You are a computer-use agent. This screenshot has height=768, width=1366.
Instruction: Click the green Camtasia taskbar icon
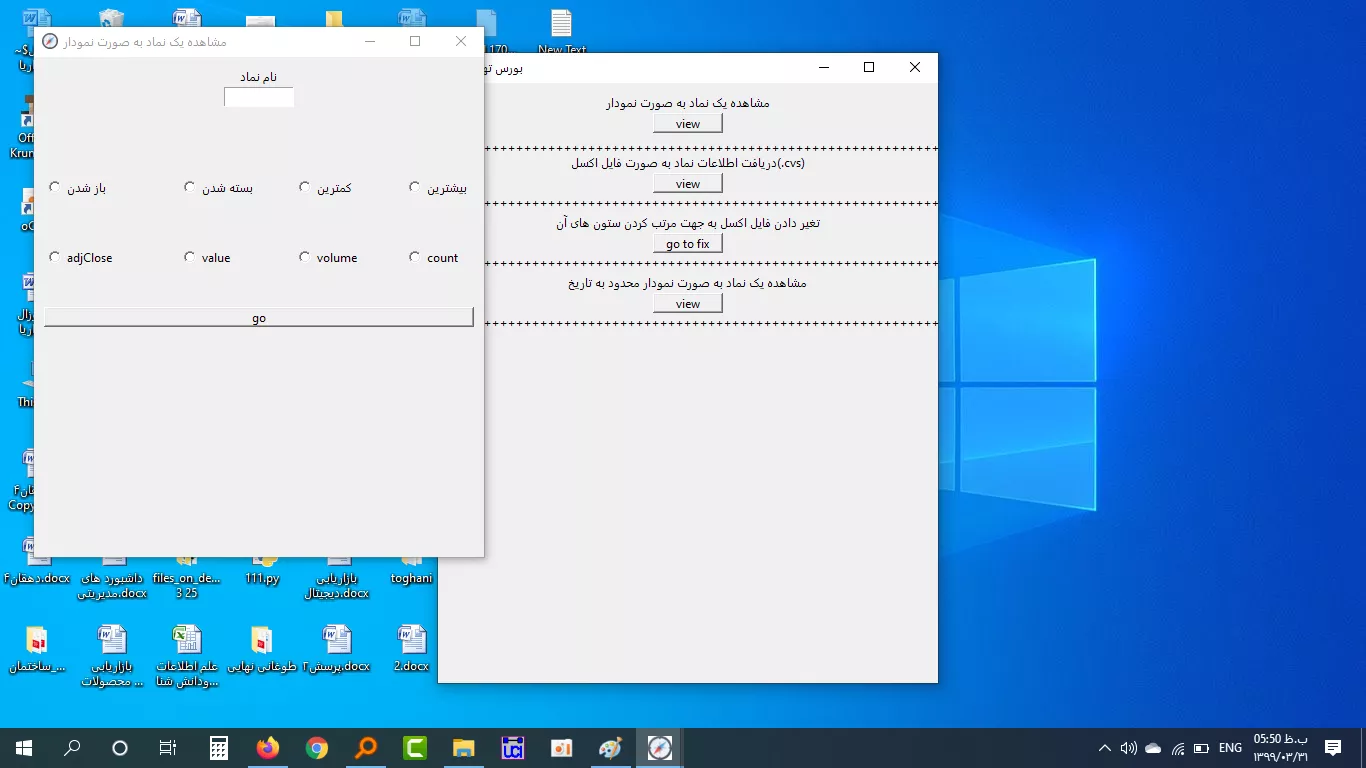(x=415, y=748)
